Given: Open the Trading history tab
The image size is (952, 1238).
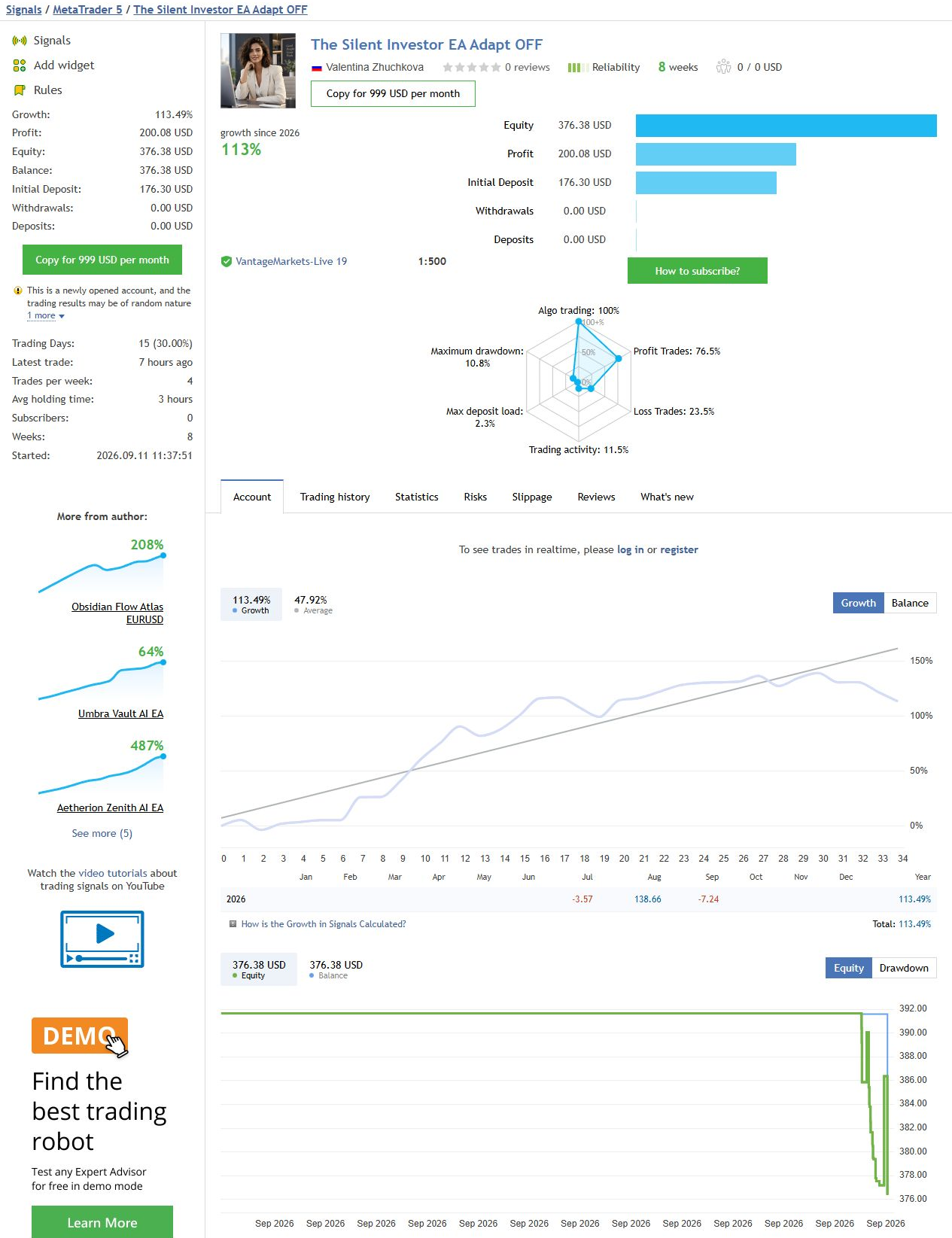Looking at the screenshot, I should (x=335, y=497).
